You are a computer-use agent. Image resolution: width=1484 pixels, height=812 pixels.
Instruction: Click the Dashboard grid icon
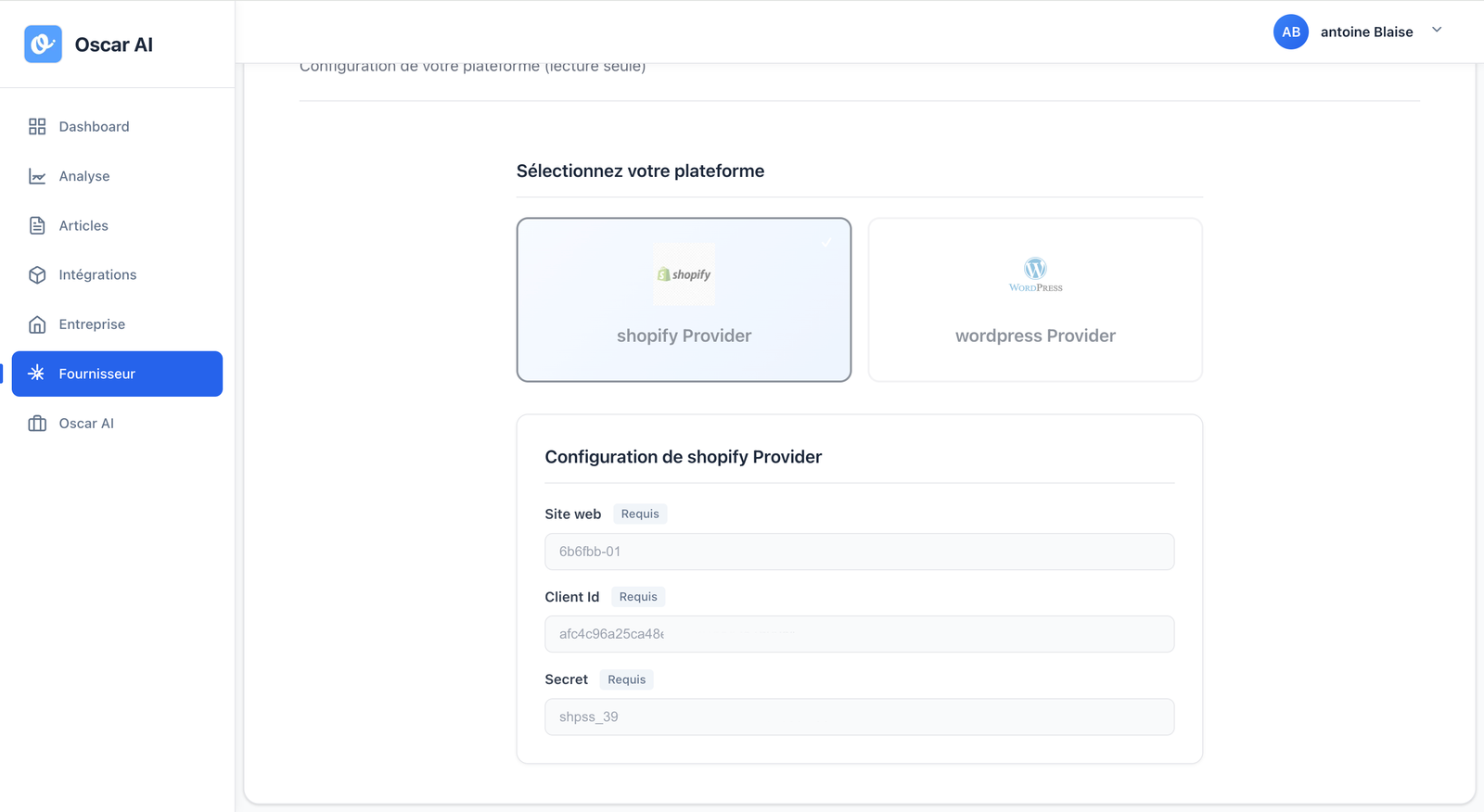click(x=37, y=127)
